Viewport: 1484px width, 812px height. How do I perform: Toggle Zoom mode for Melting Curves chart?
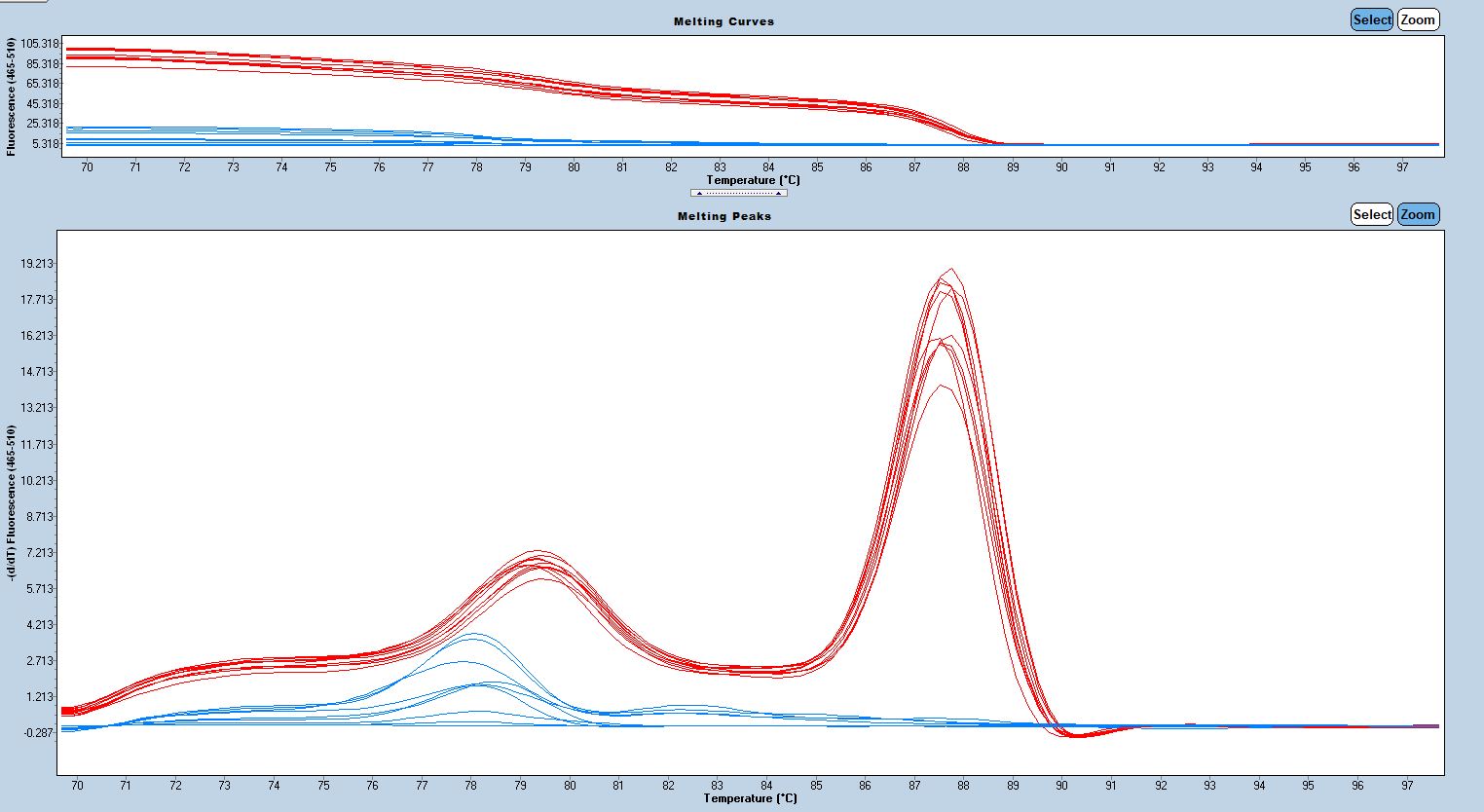[x=1418, y=19]
